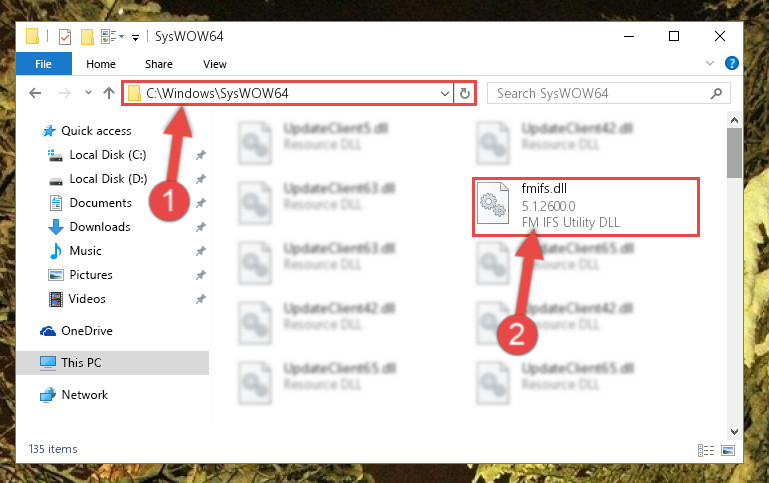Open the File menu tab
The image size is (769, 483).
click(43, 64)
